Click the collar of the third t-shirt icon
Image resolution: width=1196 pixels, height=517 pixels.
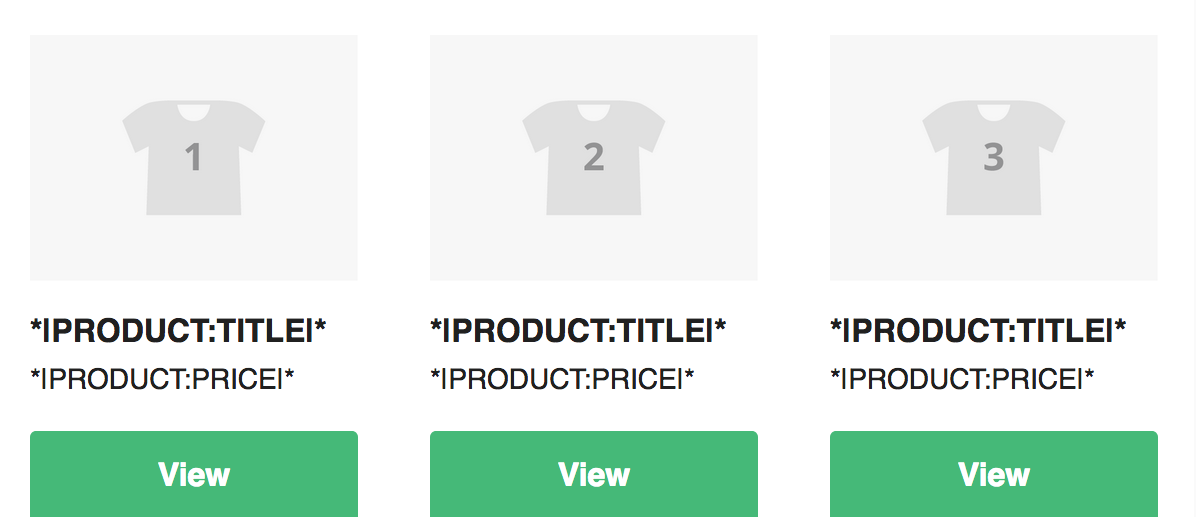pyautogui.click(x=993, y=111)
